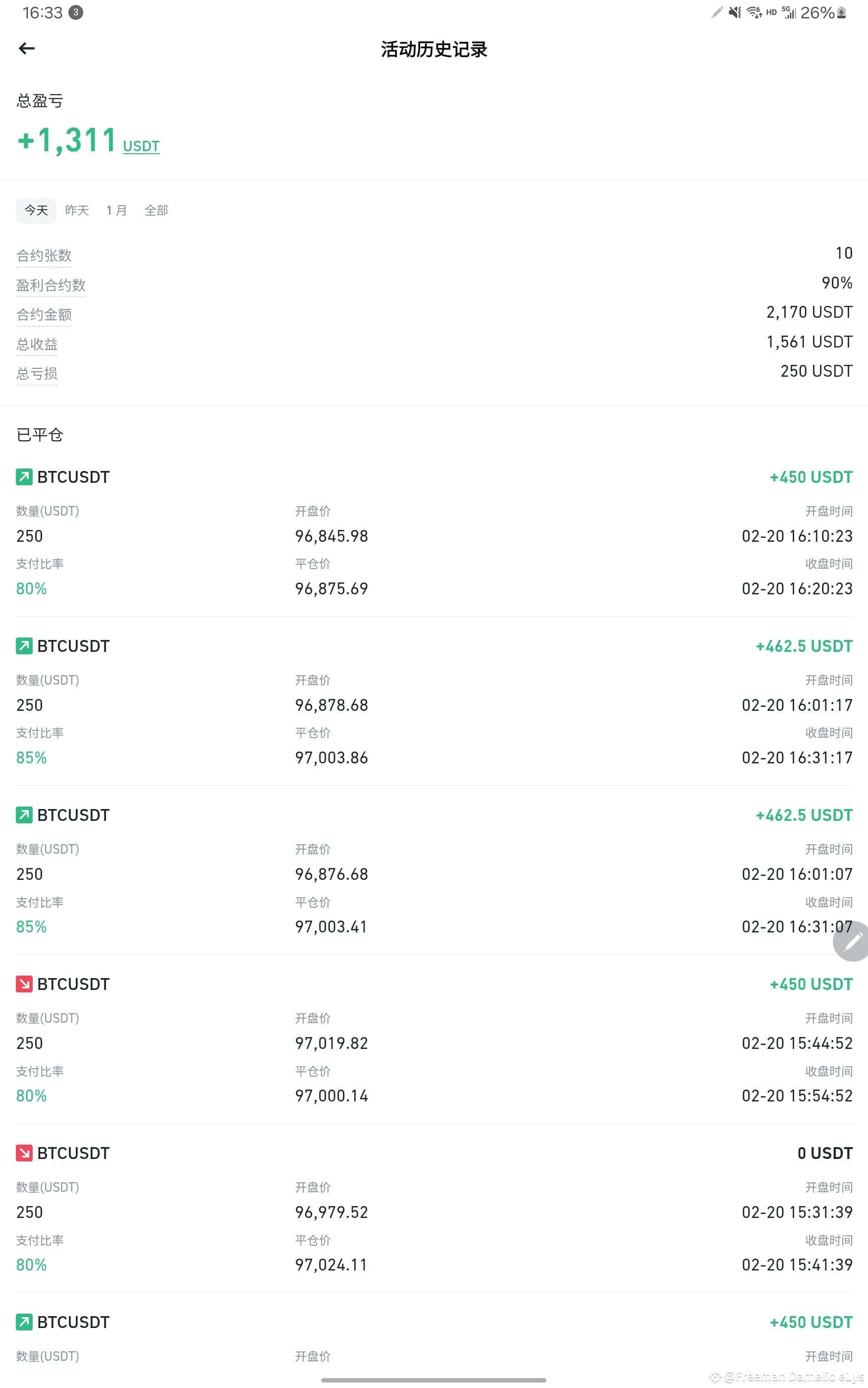Tap the red down-arrow icon of the 97,019.82 trade
Image resolution: width=868 pixels, height=1388 pixels.
pyautogui.click(x=24, y=983)
